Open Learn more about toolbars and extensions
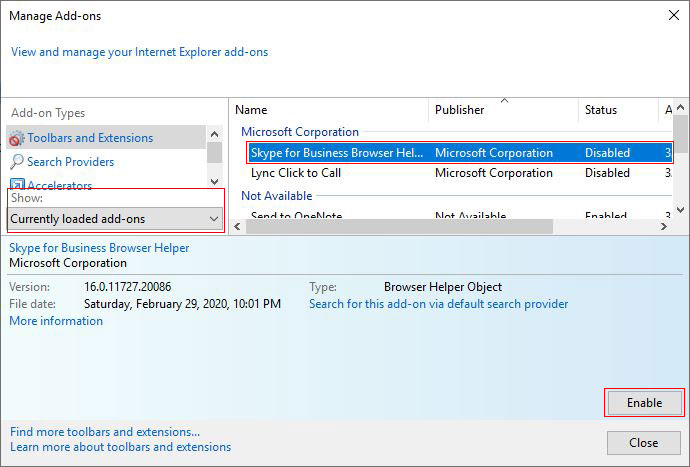Image resolution: width=690 pixels, height=467 pixels. point(120,447)
